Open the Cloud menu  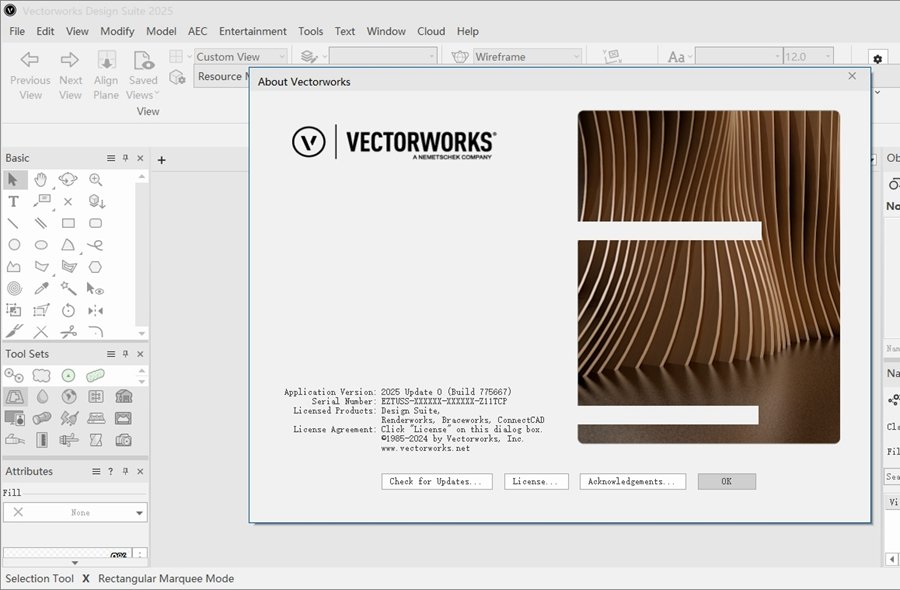(431, 31)
